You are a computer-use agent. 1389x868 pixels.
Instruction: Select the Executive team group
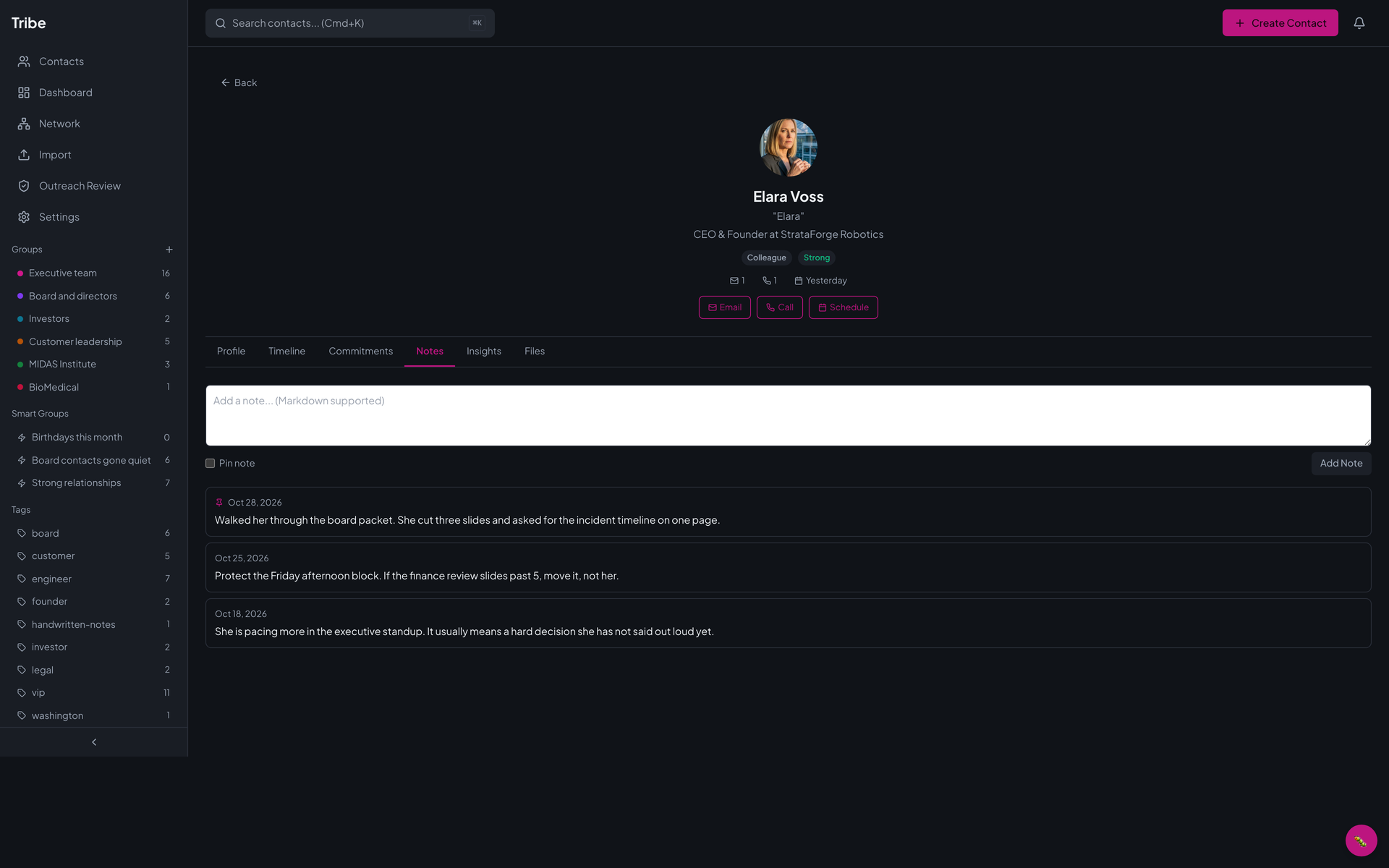93,273
